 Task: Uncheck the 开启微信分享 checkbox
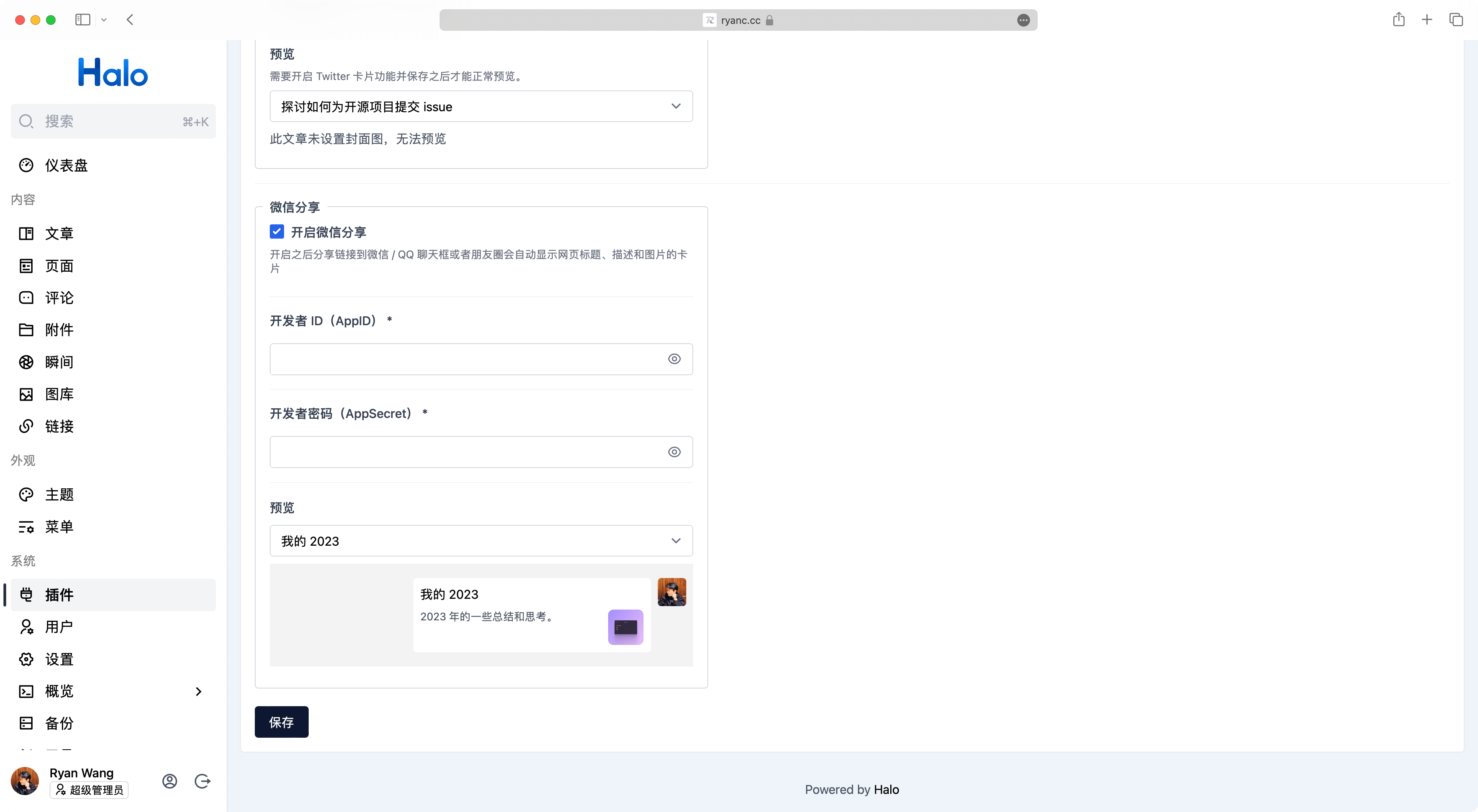pos(277,232)
